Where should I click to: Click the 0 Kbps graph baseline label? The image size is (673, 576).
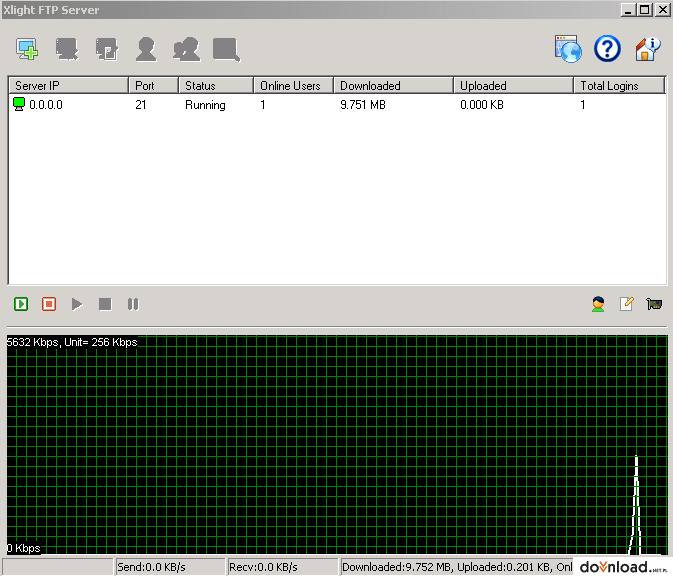coord(24,548)
